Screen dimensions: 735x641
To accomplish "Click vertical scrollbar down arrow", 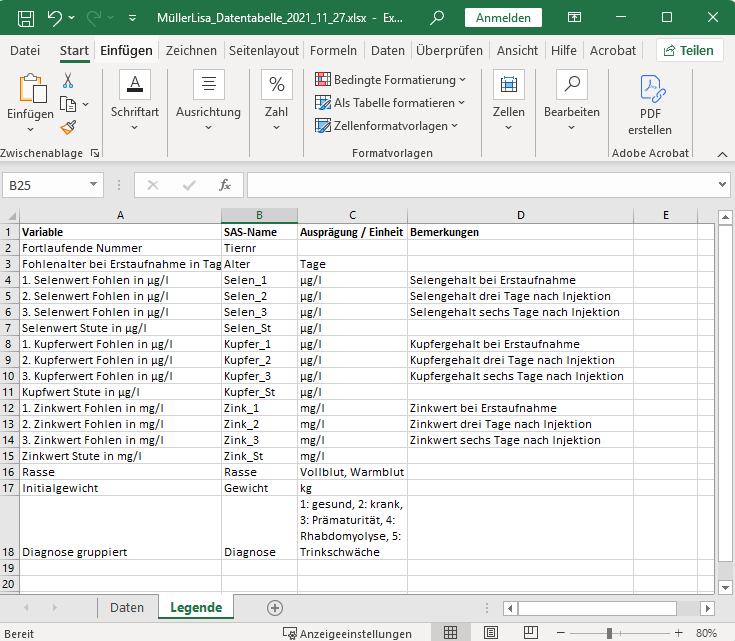I will click(x=725, y=588).
